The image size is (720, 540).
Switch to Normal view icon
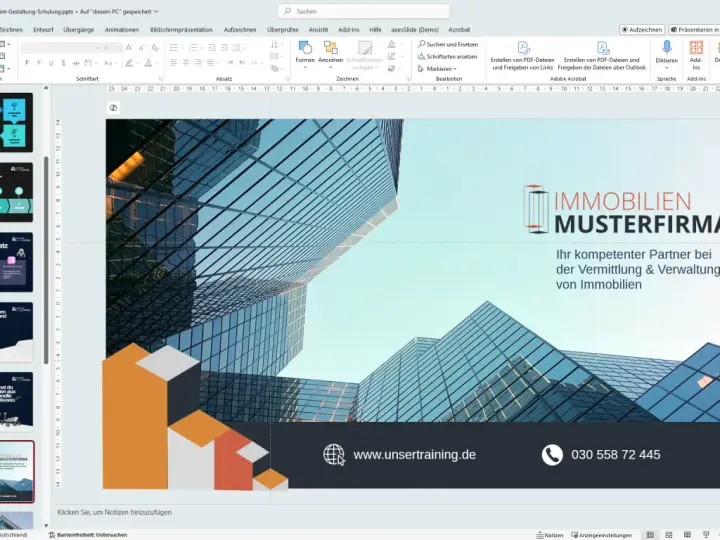[x=650, y=535]
